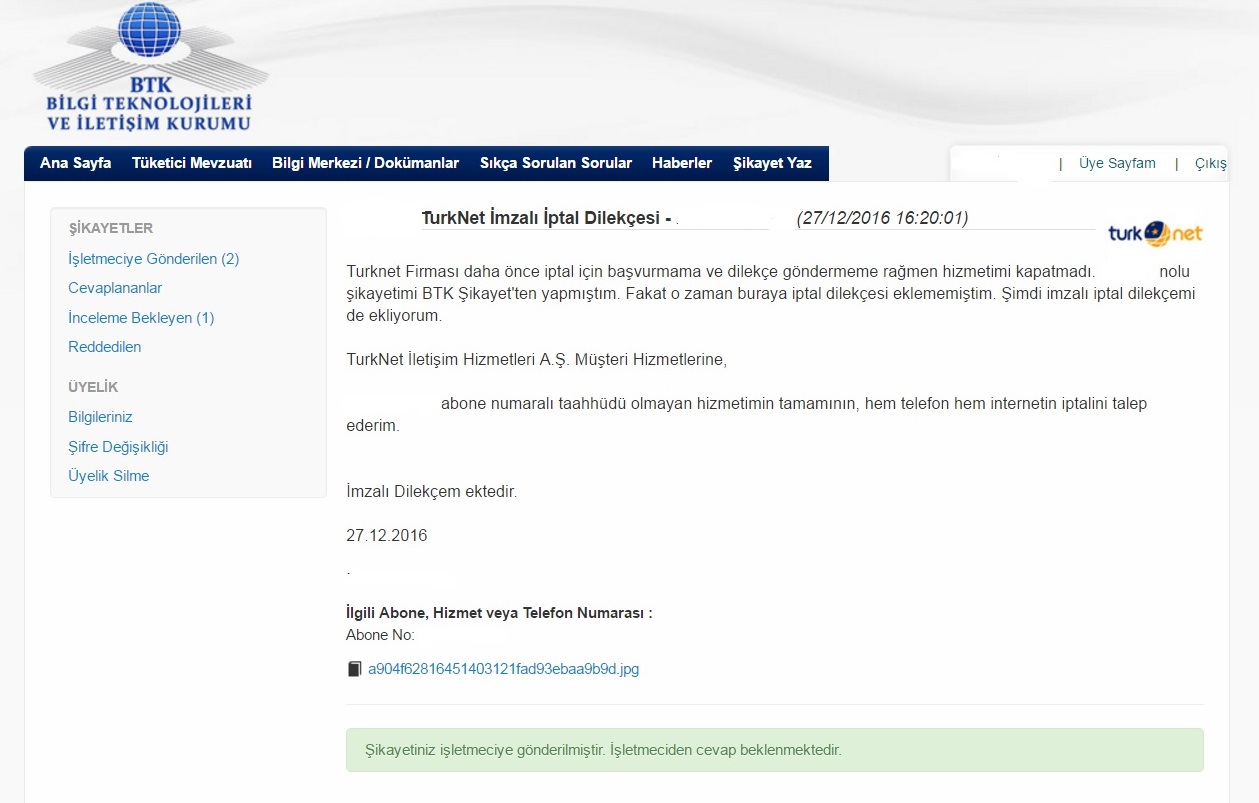Open the Haberler menu item

click(x=682, y=163)
